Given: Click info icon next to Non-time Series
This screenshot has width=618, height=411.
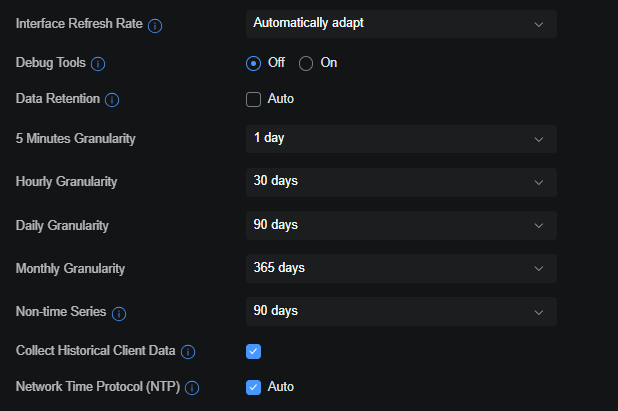Looking at the screenshot, I should [119, 314].
